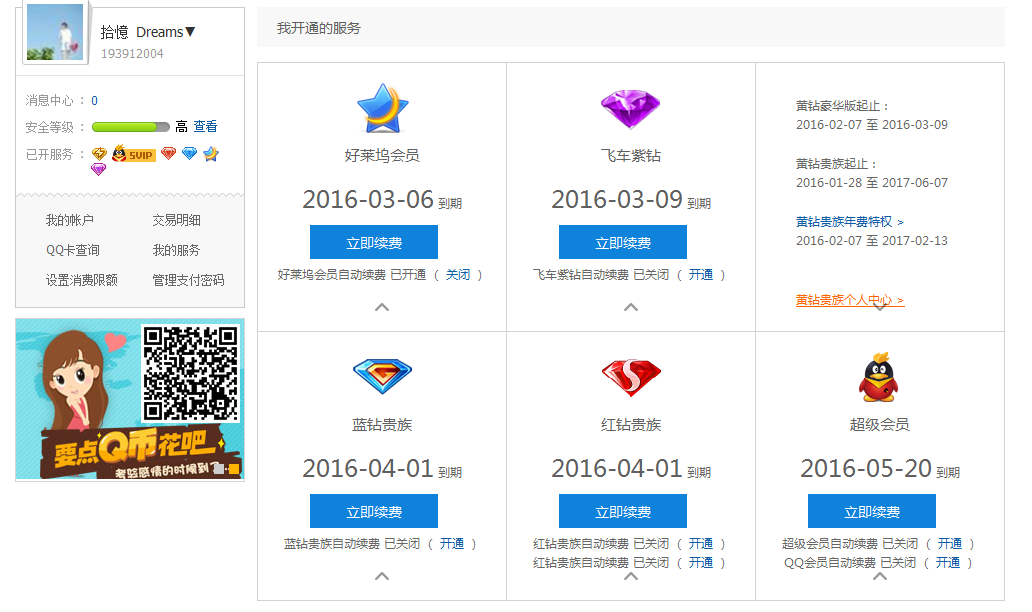Open 交易明细 menu item
The height and width of the screenshot is (612, 1032).
click(x=176, y=220)
